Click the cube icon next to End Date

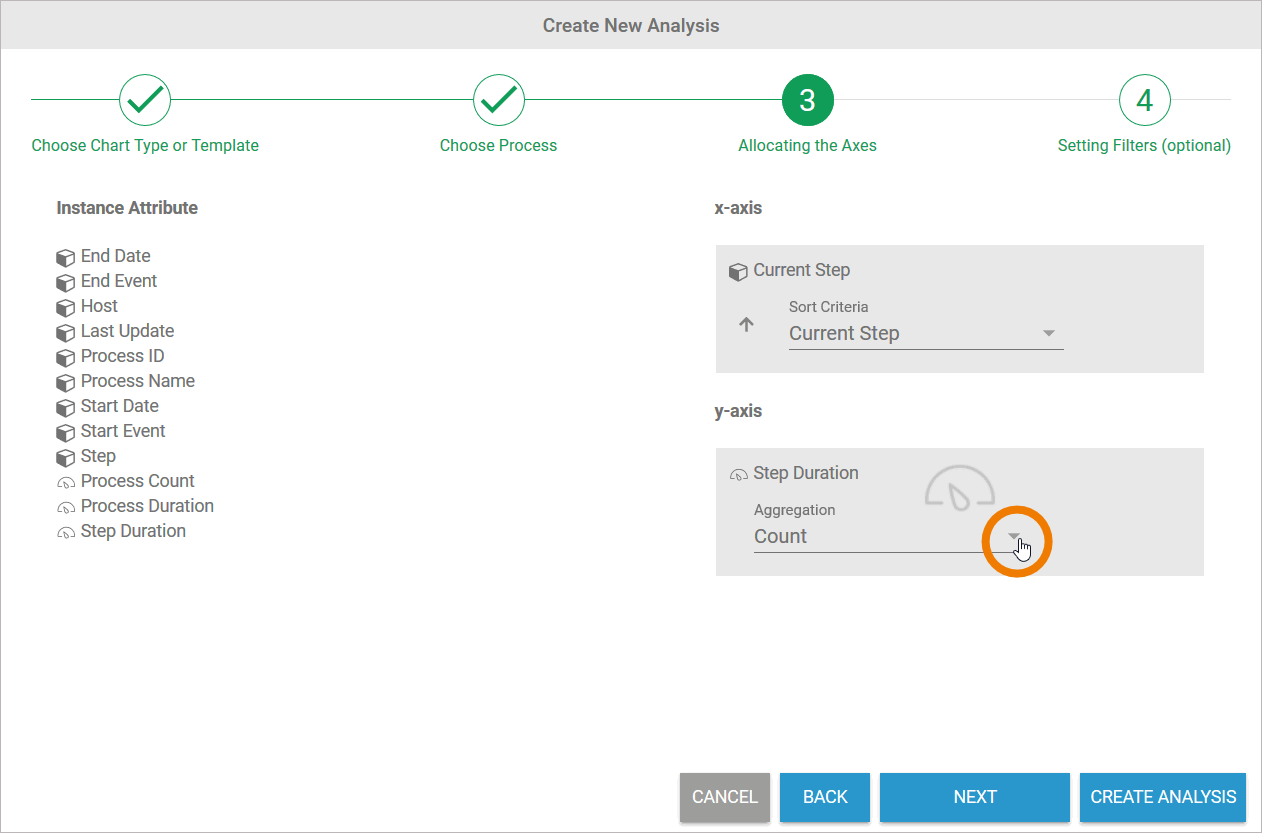[x=66, y=257]
